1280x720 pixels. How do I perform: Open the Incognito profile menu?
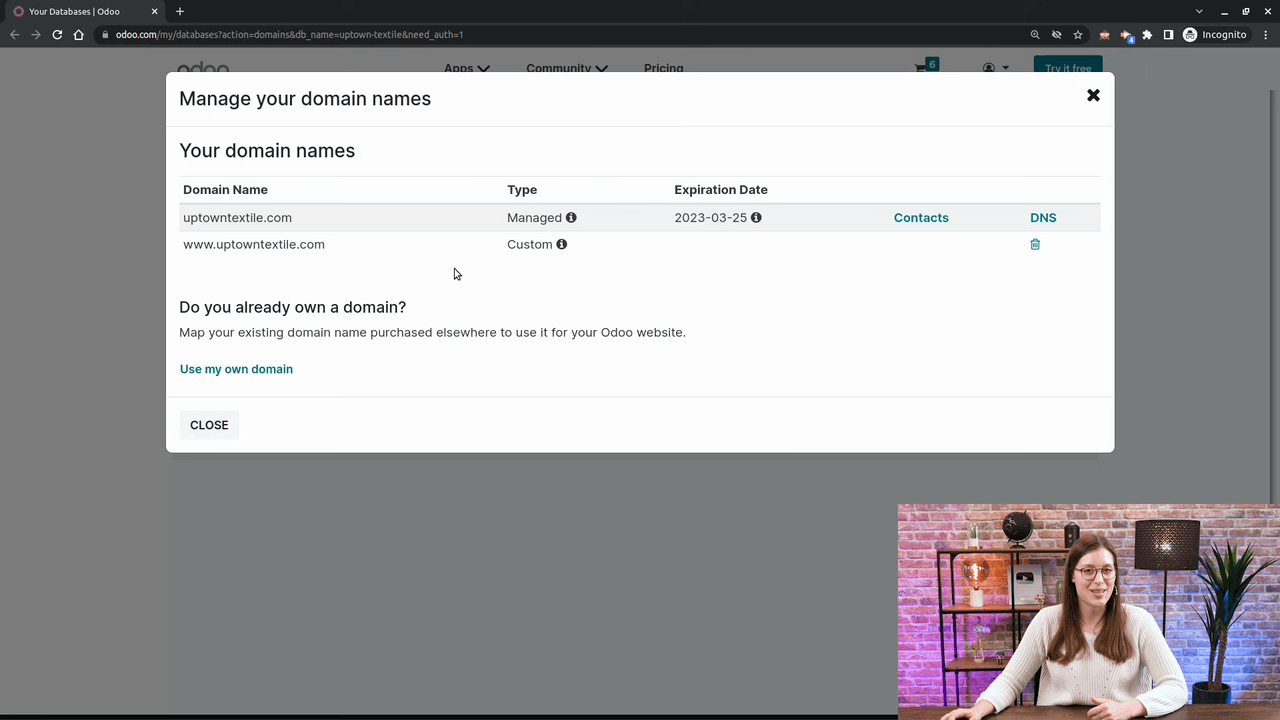click(1214, 35)
